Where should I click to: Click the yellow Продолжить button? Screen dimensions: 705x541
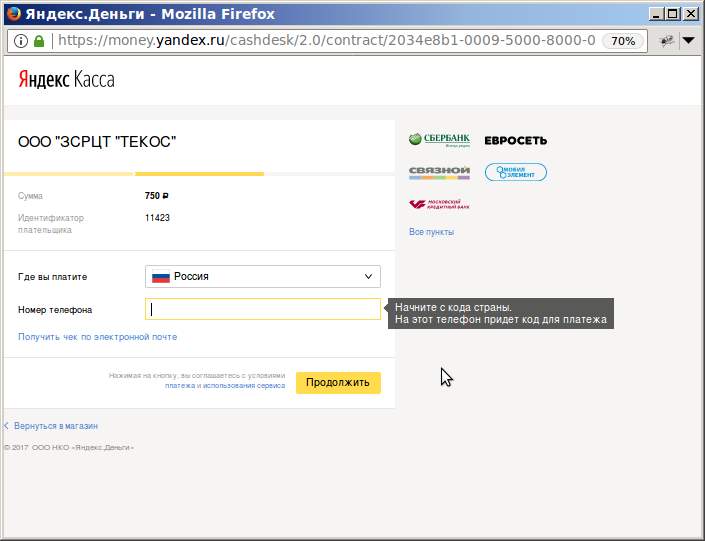click(338, 383)
